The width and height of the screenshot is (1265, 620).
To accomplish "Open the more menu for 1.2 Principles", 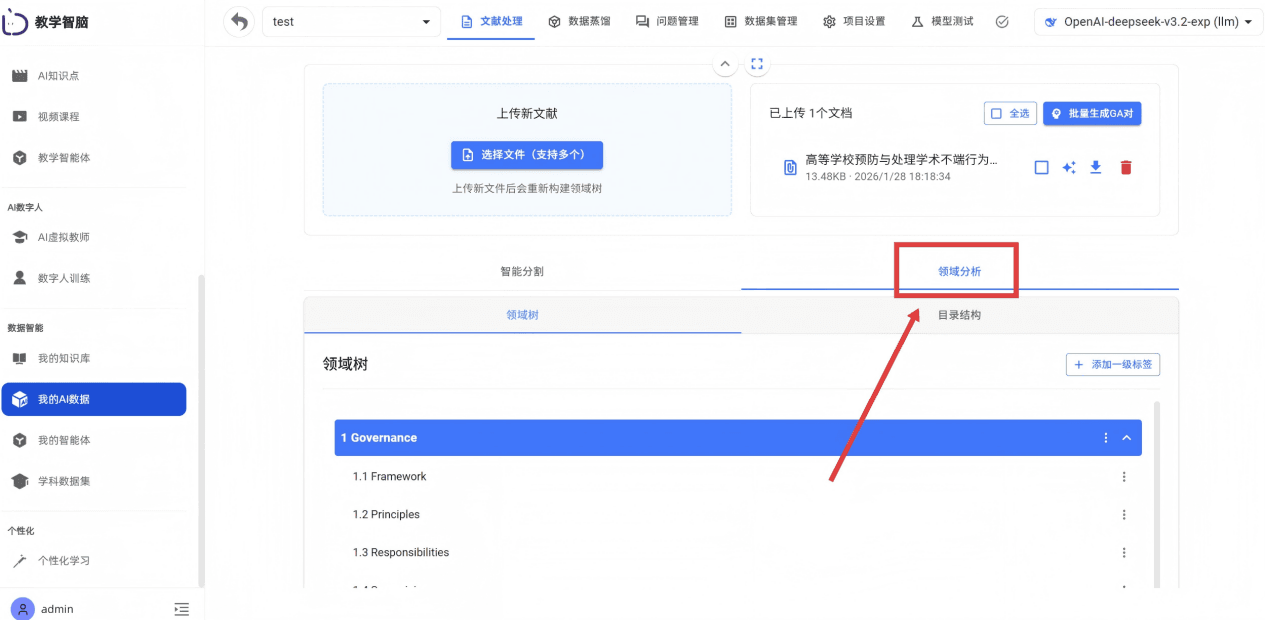I will coord(1124,515).
